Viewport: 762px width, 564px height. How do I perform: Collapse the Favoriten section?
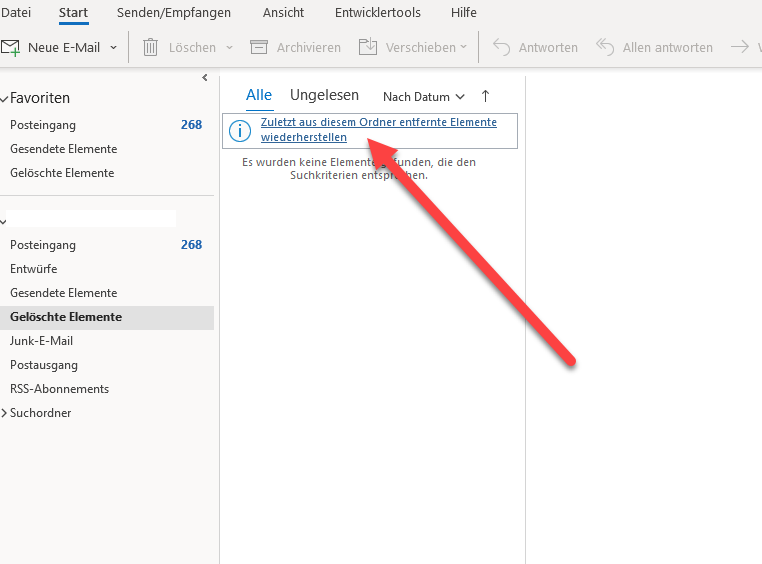5,98
